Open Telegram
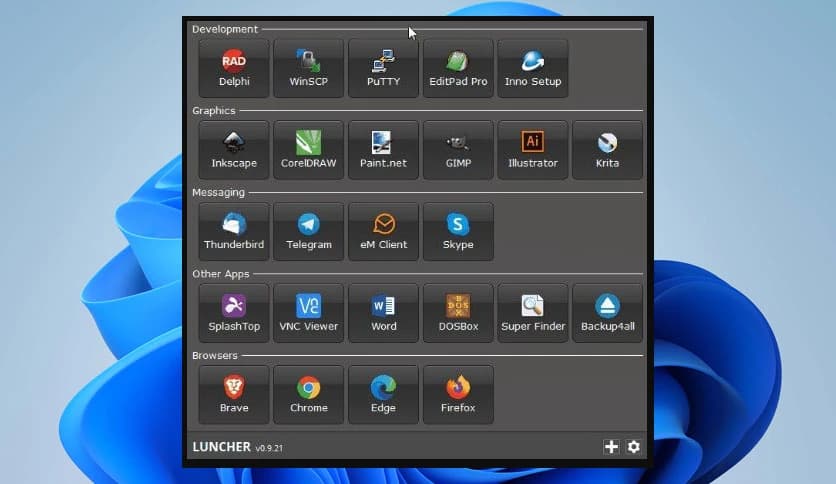Image resolution: width=836 pixels, height=484 pixels. coord(309,232)
